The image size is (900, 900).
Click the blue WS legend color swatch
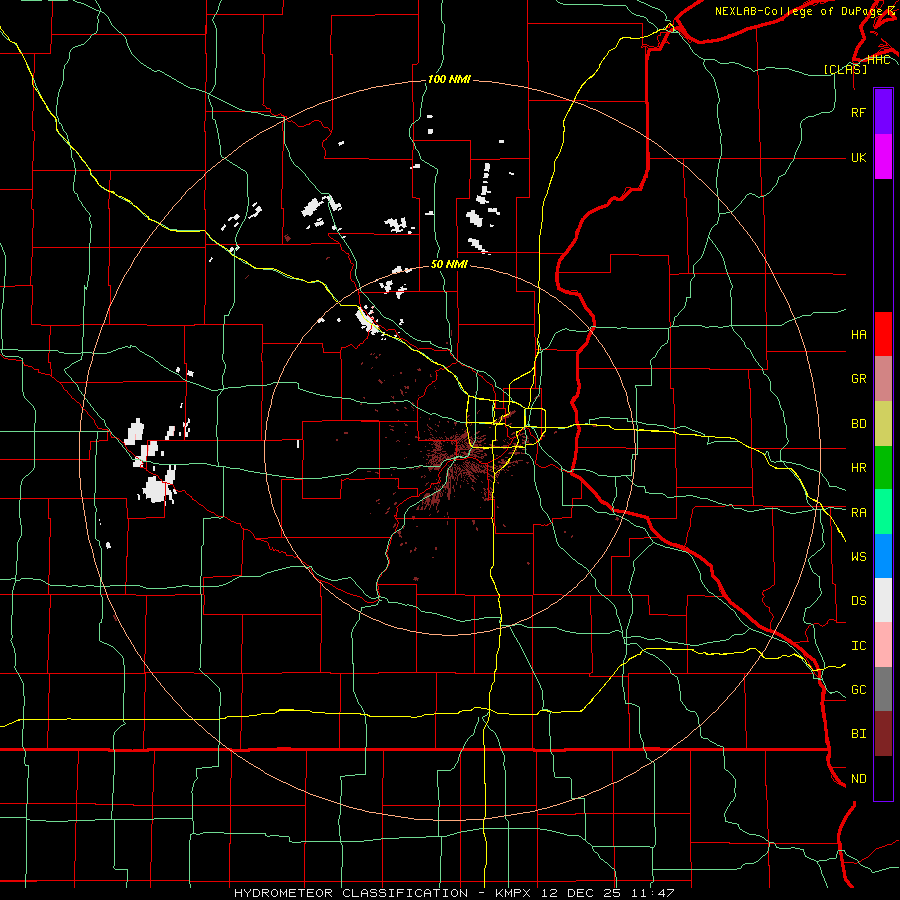[883, 556]
